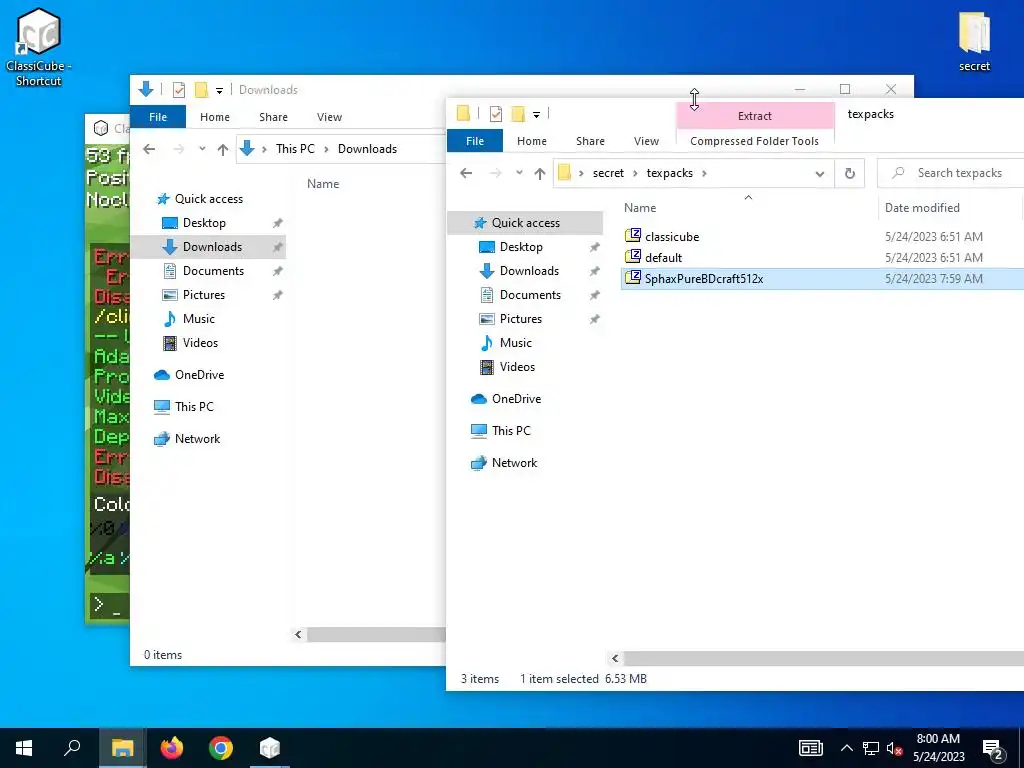
Task: Refresh the texpacks folder view
Action: 850,173
